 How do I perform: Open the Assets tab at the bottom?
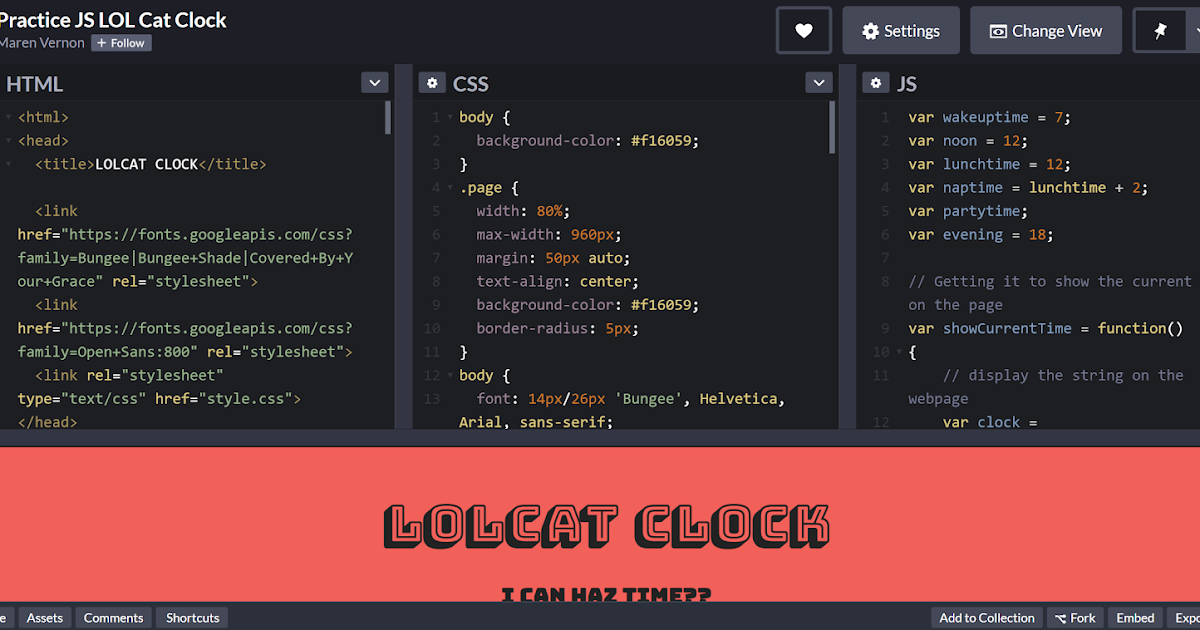coord(44,617)
